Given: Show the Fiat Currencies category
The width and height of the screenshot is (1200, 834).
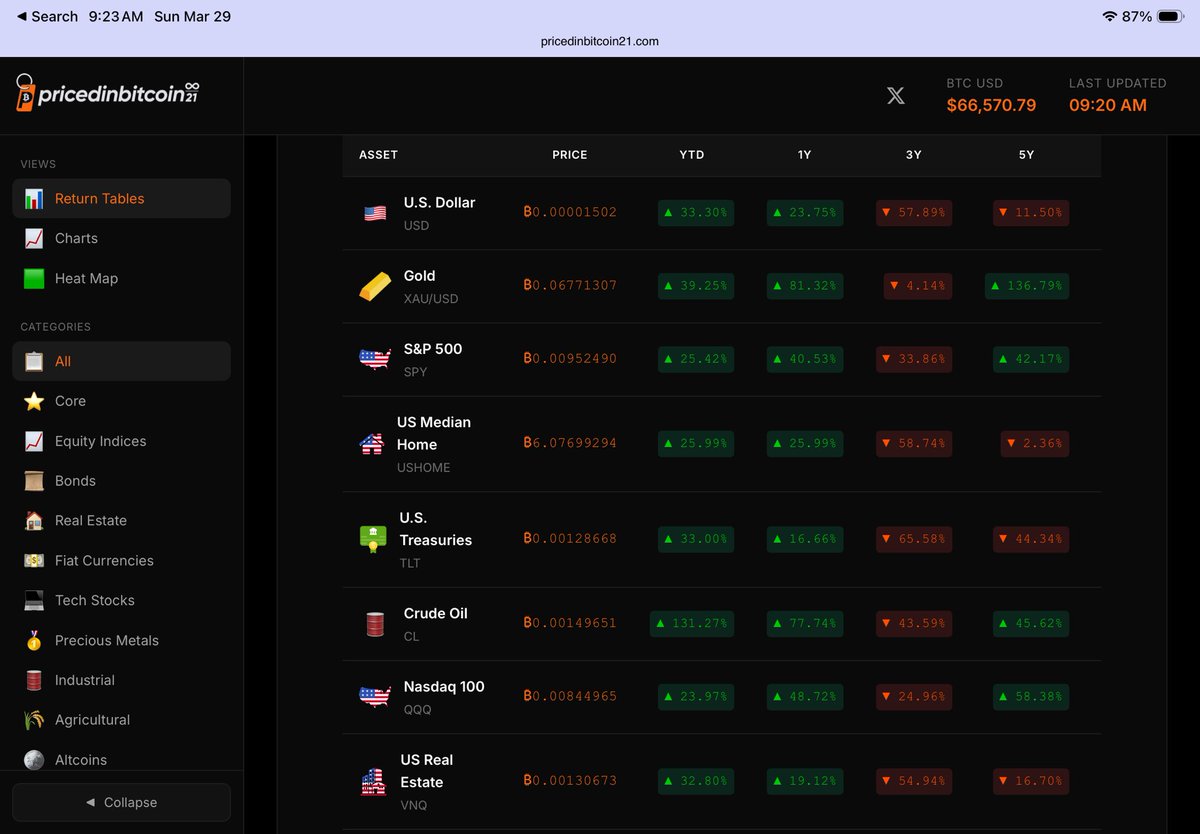Looking at the screenshot, I should (x=121, y=561).
